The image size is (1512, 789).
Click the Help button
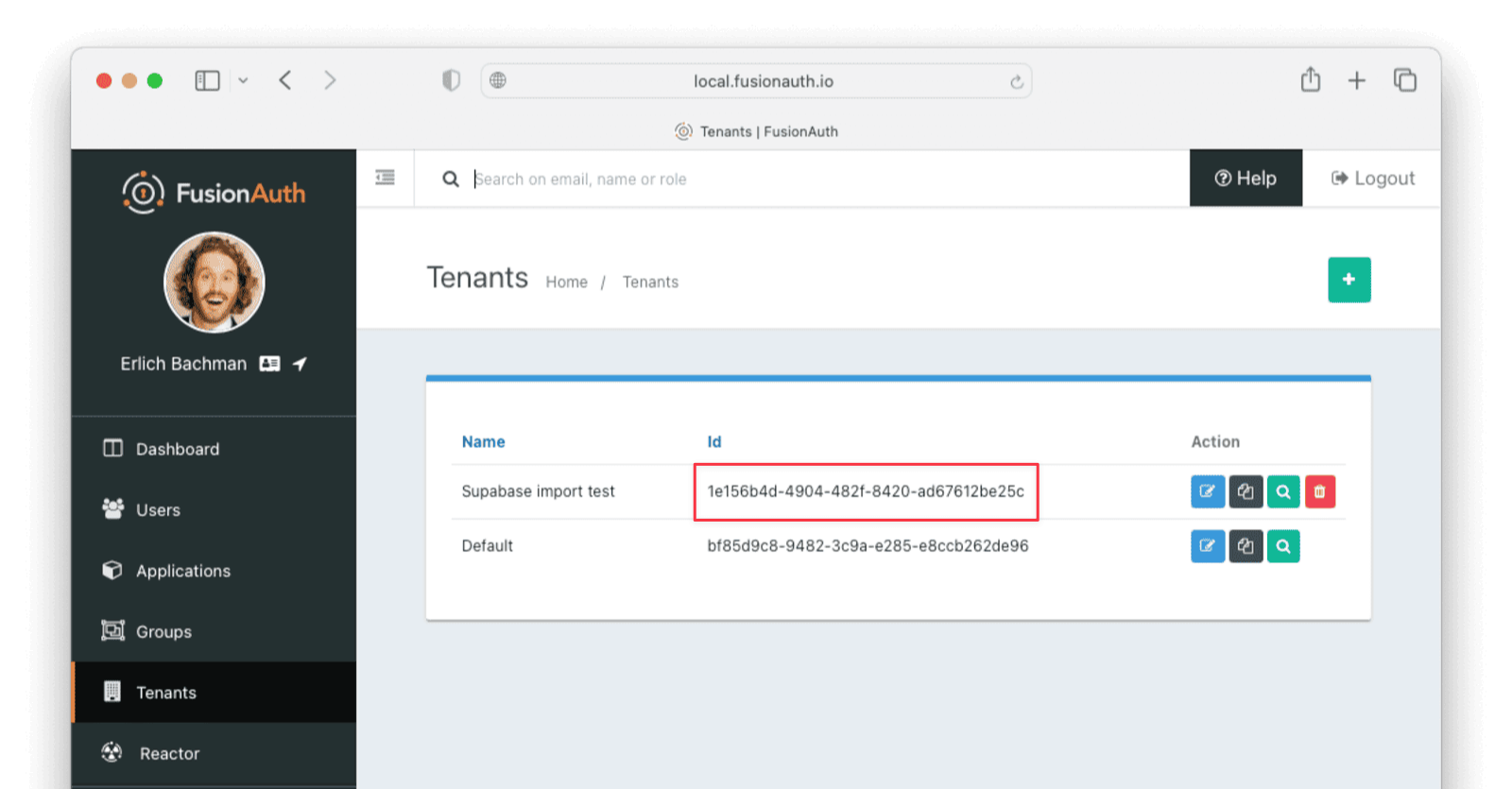click(x=1246, y=178)
